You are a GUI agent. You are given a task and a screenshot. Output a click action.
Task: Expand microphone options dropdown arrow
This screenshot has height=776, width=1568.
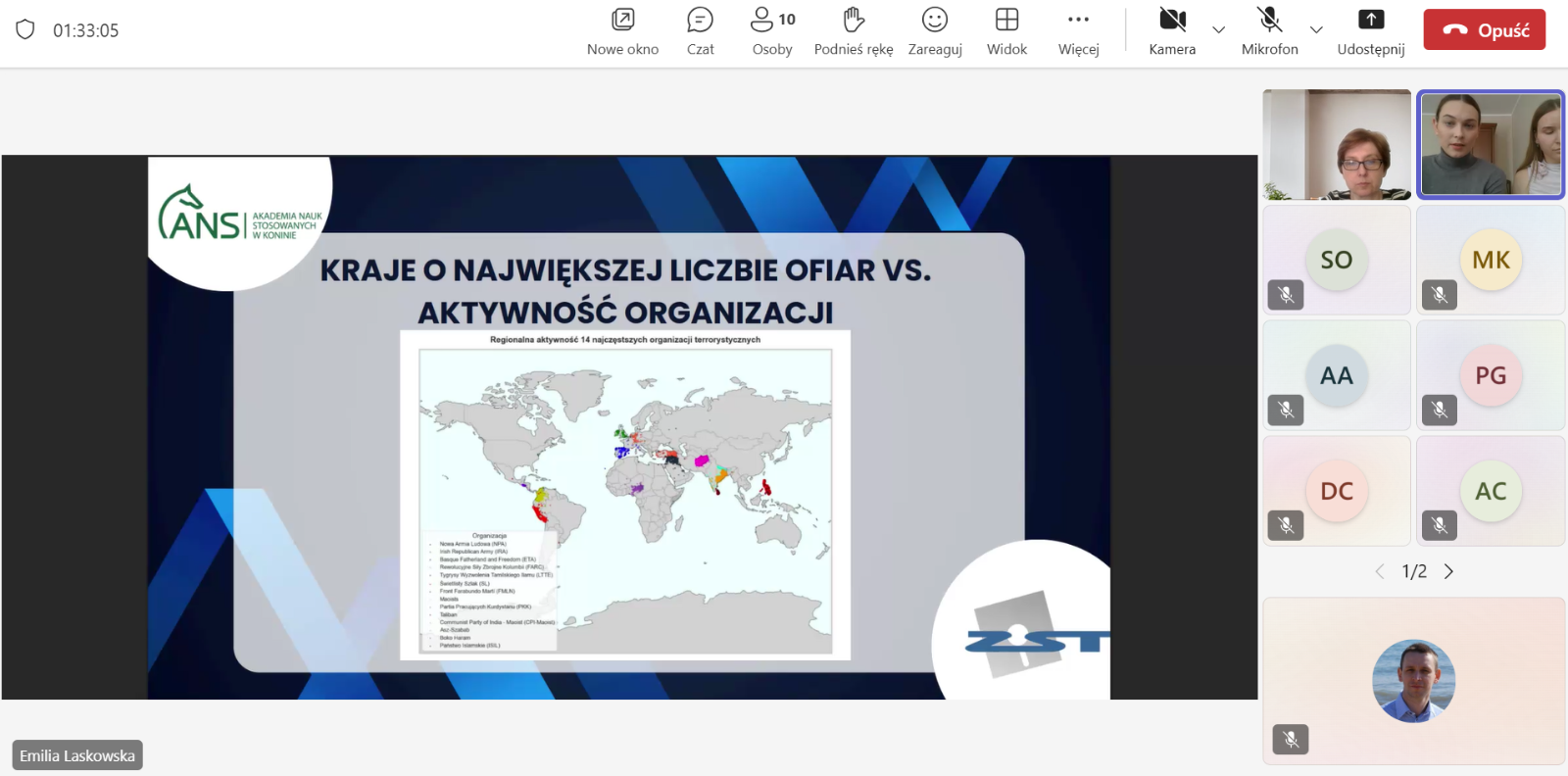(x=1316, y=29)
